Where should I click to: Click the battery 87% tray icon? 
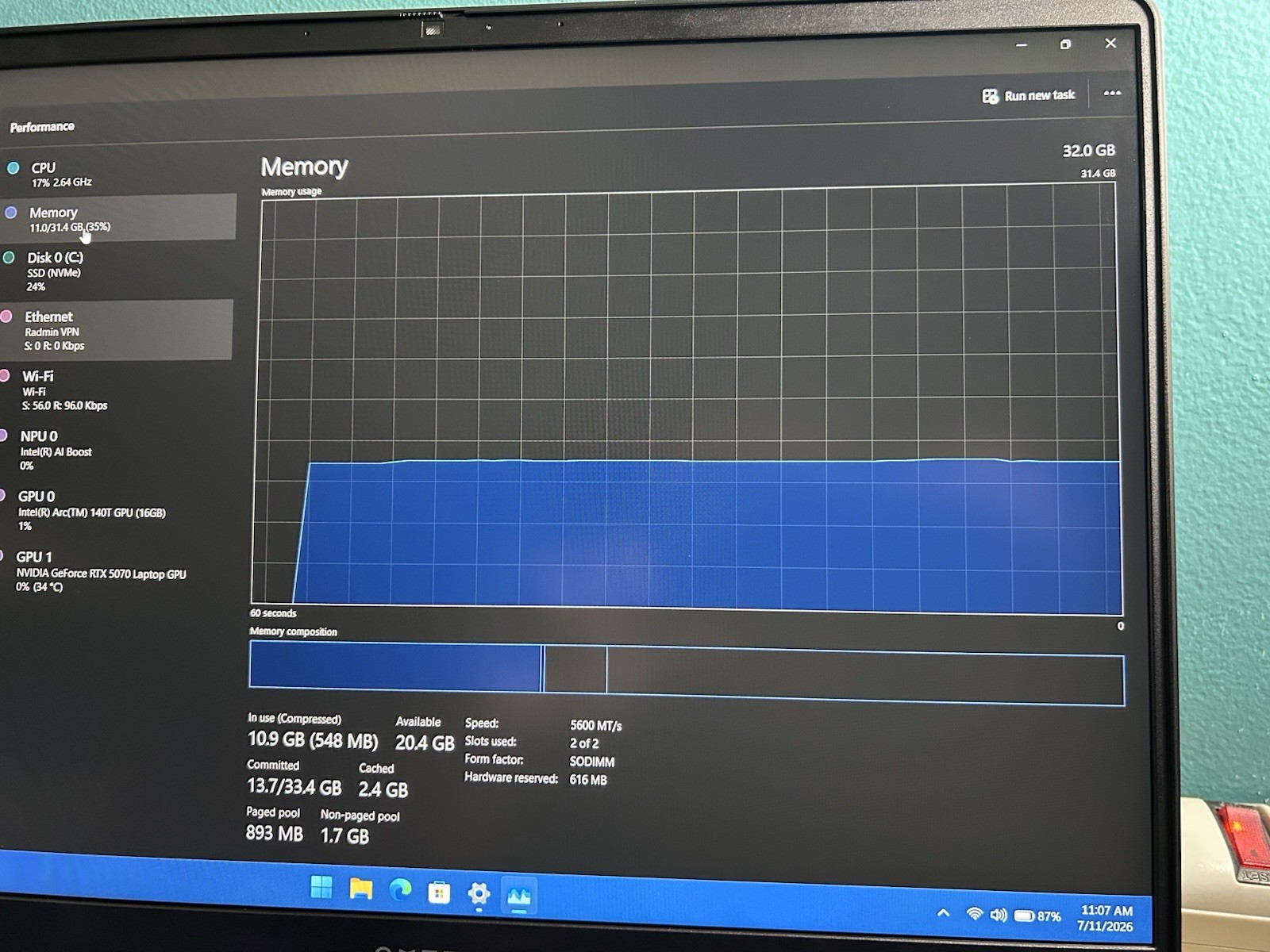[1037, 916]
